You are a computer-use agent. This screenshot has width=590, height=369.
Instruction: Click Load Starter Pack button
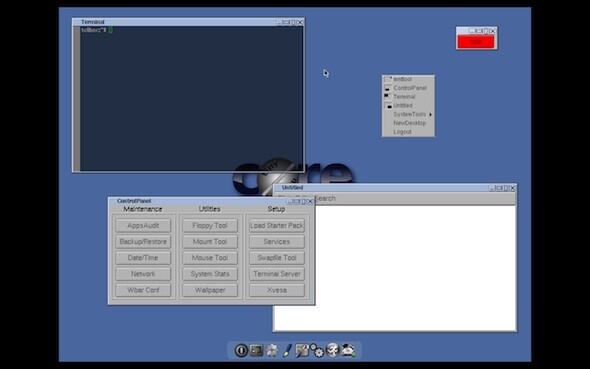(277, 225)
